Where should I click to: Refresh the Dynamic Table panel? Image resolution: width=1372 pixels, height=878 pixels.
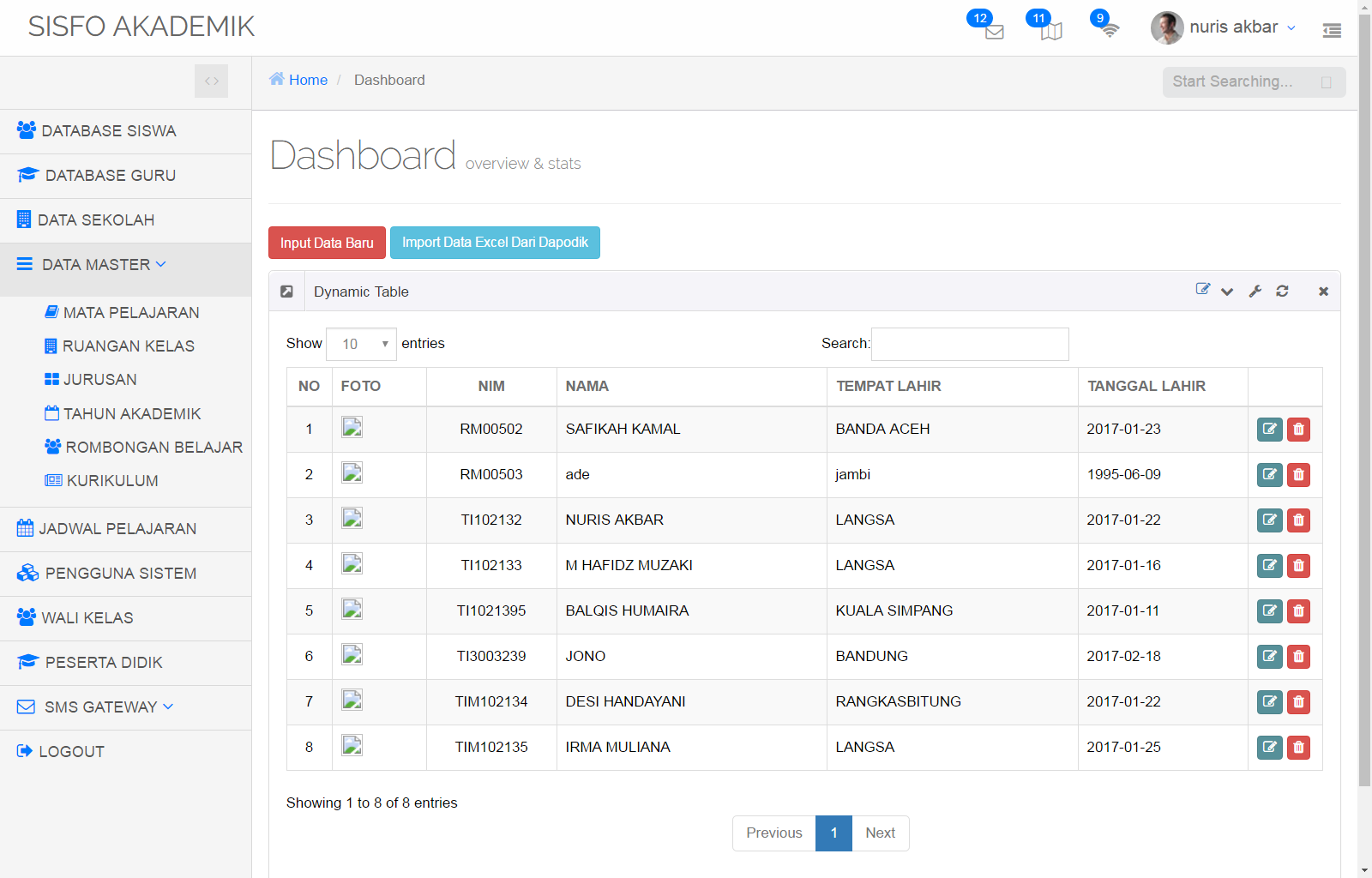(x=1282, y=292)
